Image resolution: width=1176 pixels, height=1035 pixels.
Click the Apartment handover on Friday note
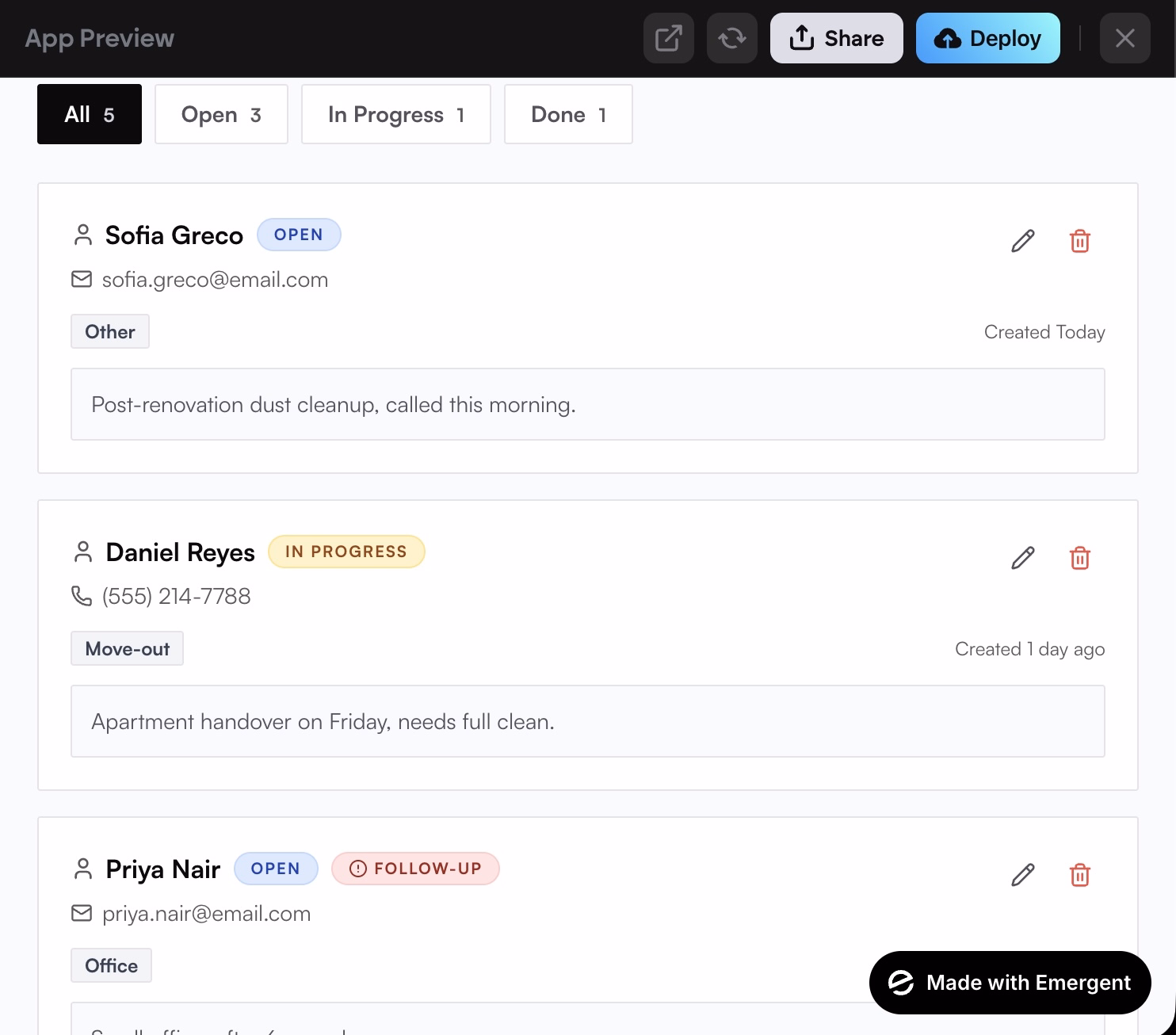coord(588,721)
